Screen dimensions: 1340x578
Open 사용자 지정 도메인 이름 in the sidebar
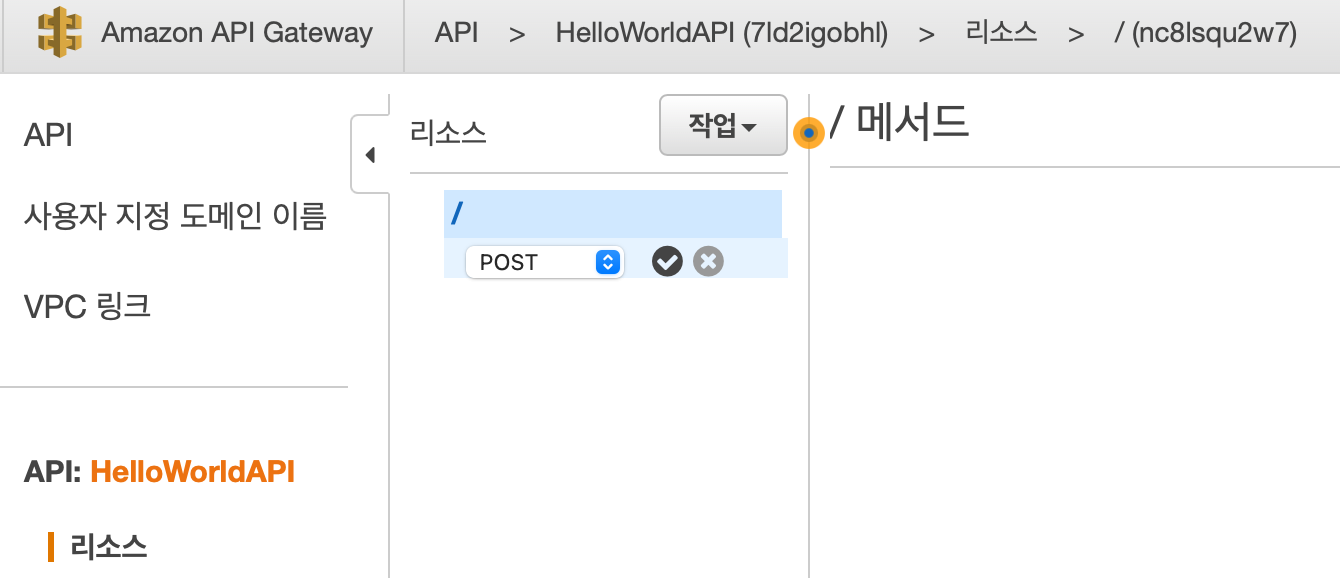click(175, 216)
